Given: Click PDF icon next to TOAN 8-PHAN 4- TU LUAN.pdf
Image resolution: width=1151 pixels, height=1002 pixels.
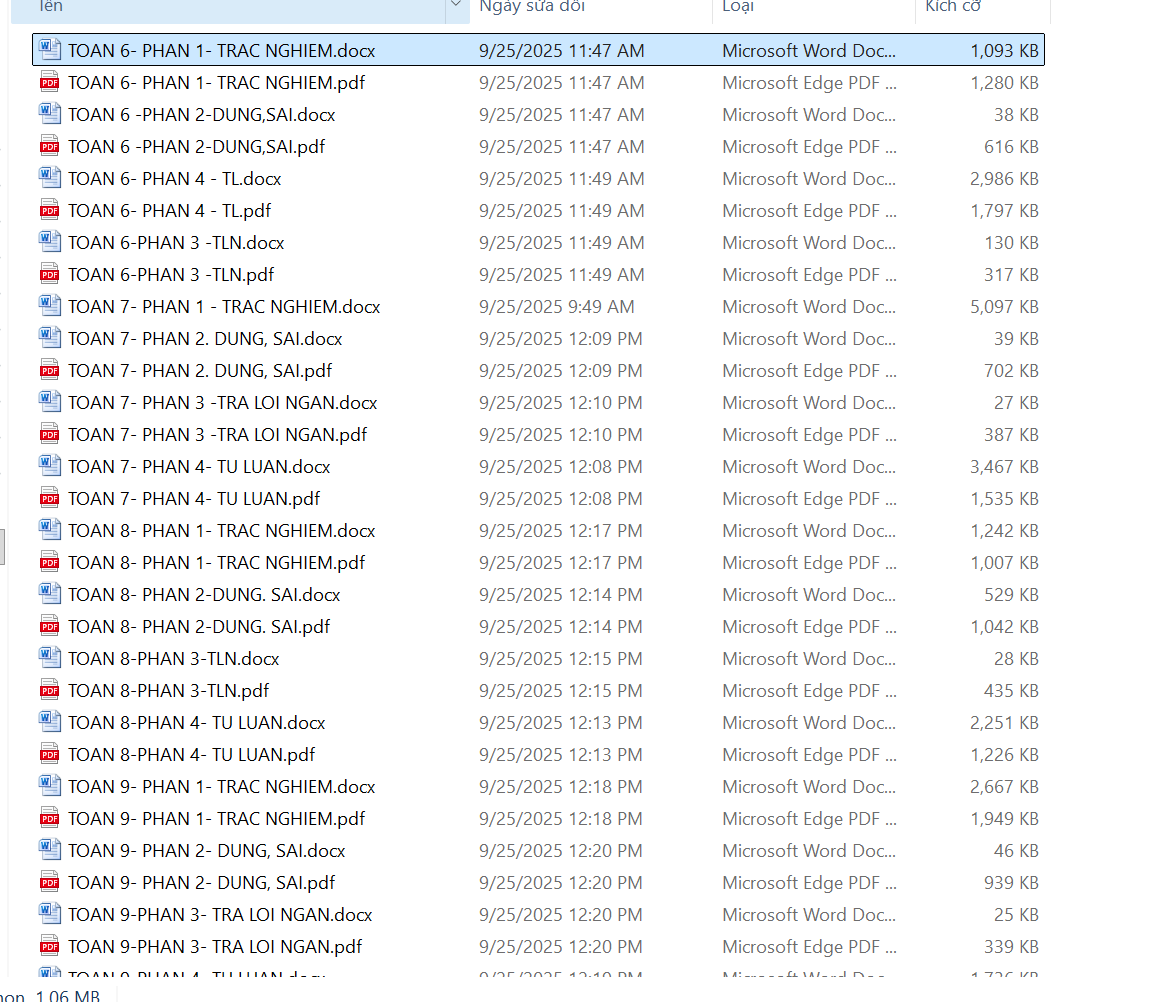Looking at the screenshot, I should [49, 755].
